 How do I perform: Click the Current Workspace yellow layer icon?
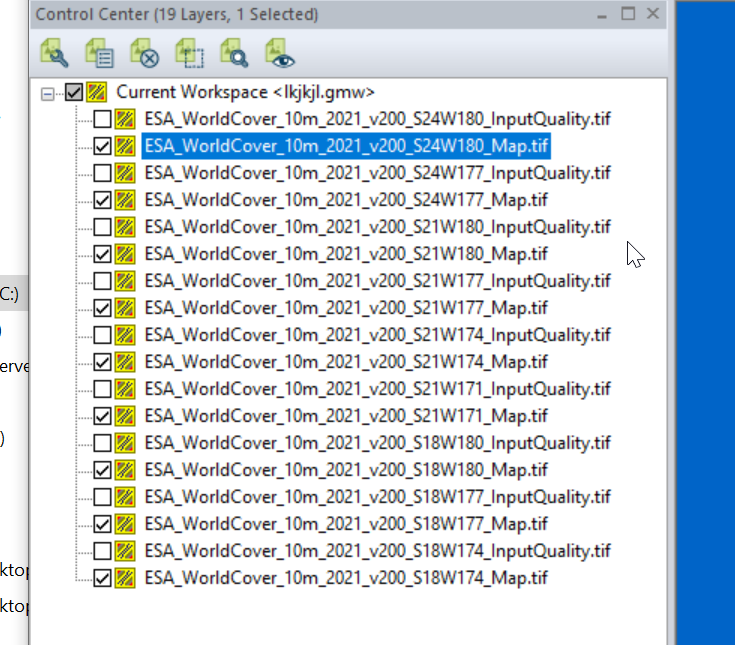click(x=97, y=92)
